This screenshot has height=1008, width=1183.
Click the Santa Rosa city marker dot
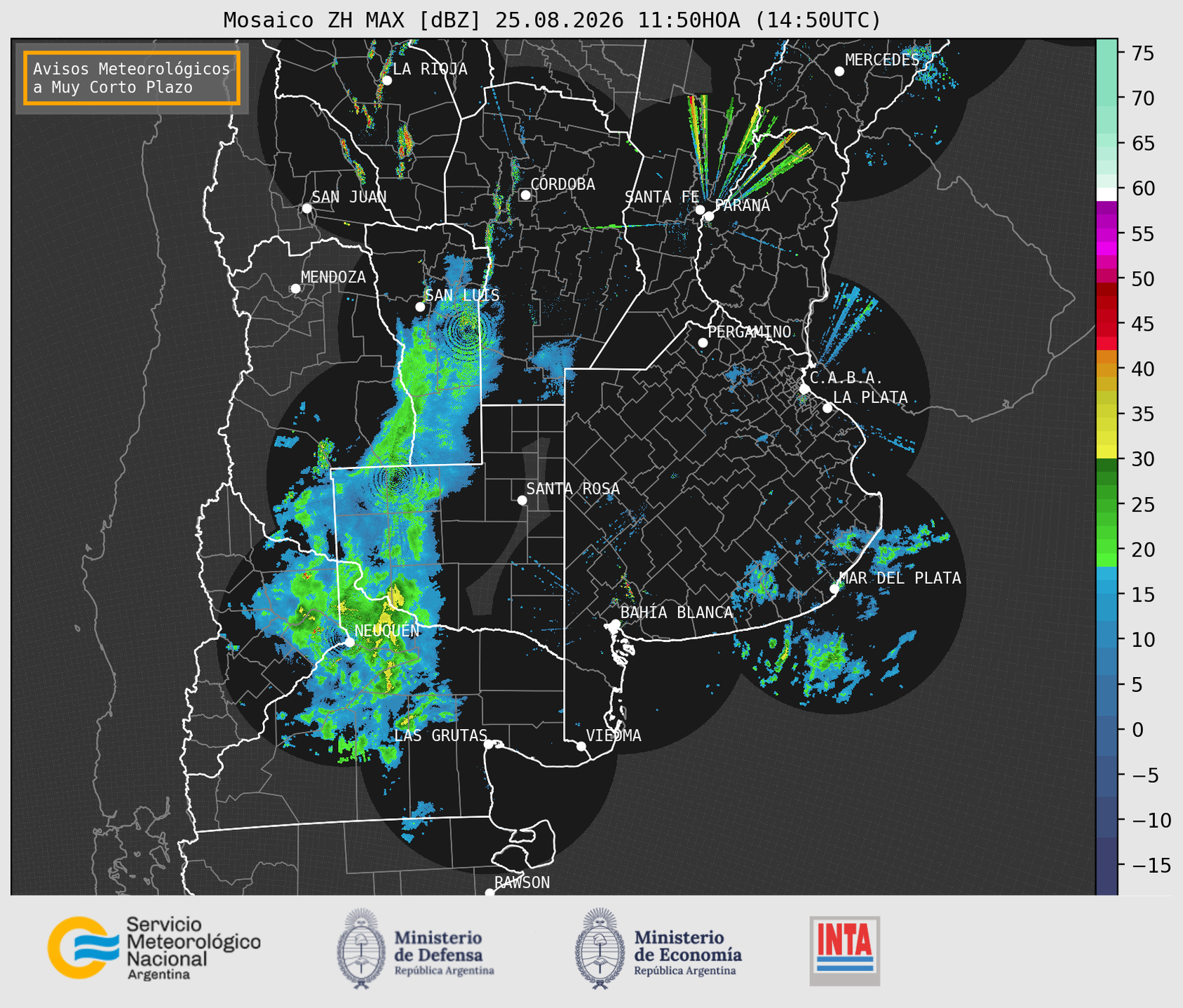522,500
